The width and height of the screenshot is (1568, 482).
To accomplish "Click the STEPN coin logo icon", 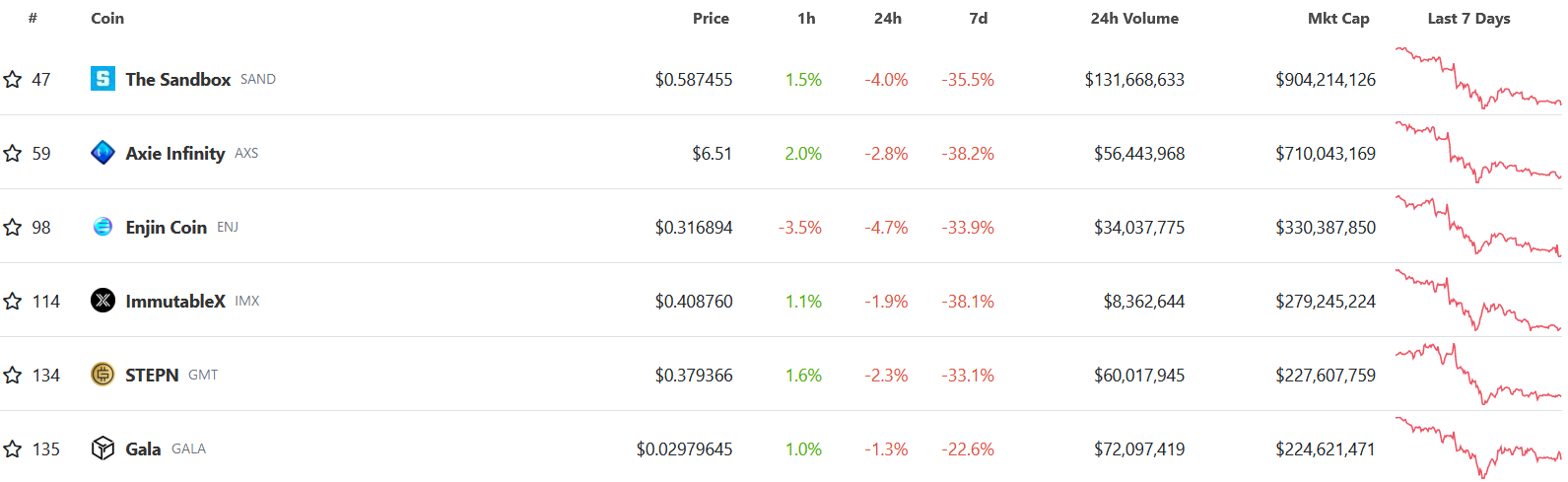I will tap(102, 375).
